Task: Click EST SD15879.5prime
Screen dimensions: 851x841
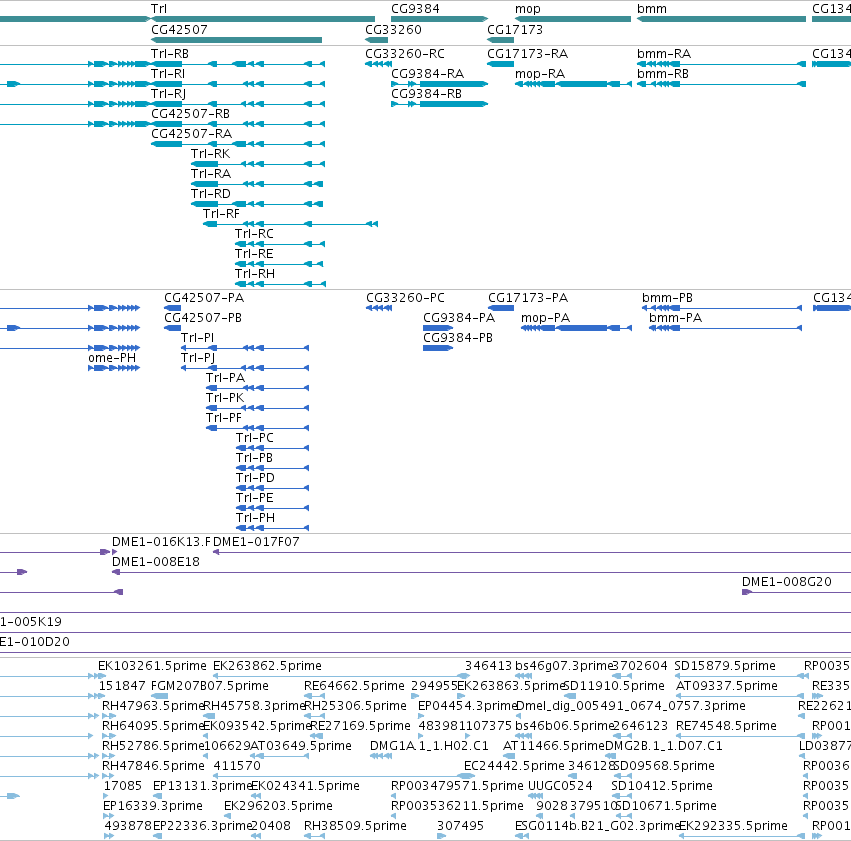Action: click(x=725, y=666)
